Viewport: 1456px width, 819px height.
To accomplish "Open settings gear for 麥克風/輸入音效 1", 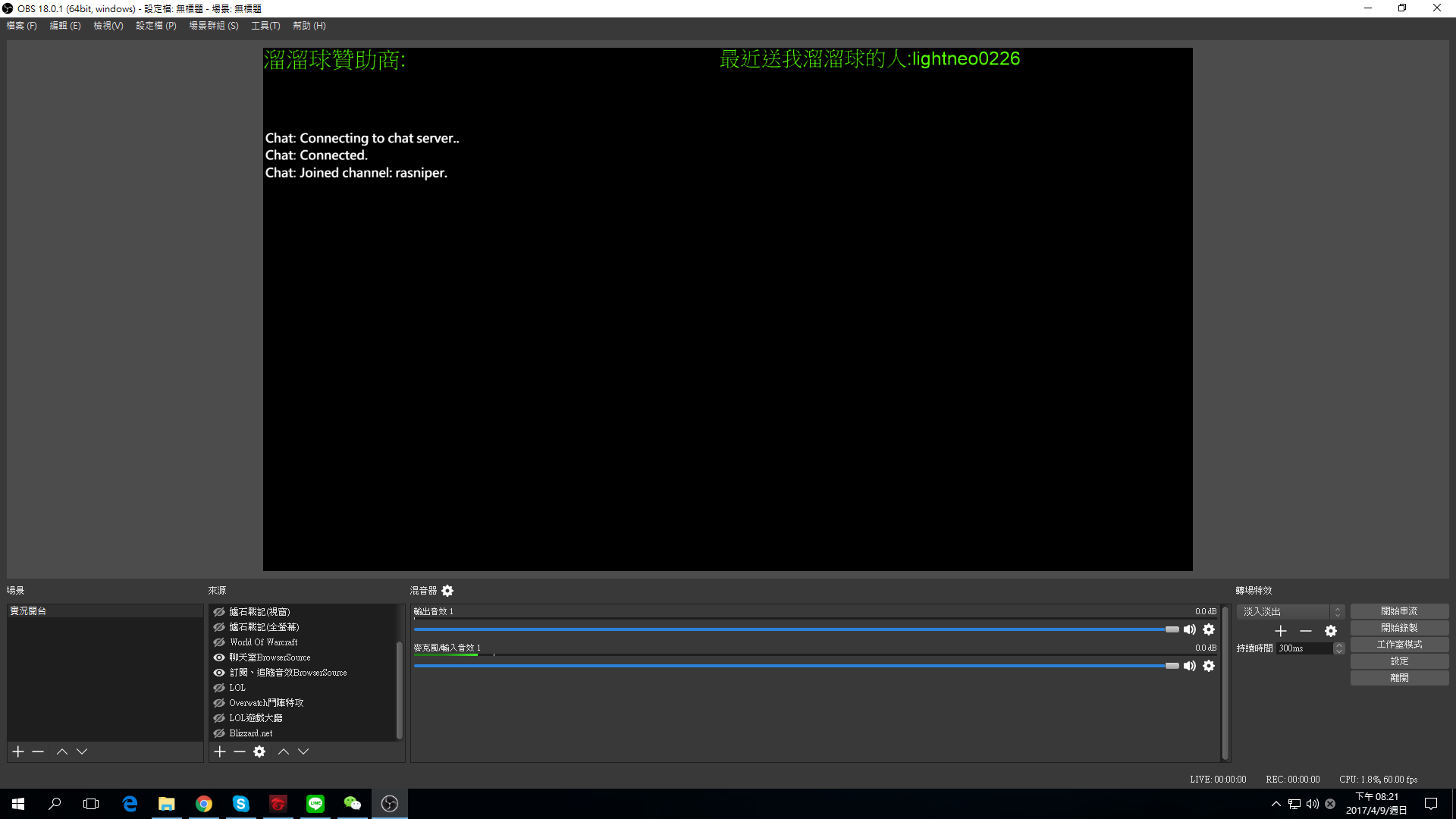I will click(x=1209, y=666).
